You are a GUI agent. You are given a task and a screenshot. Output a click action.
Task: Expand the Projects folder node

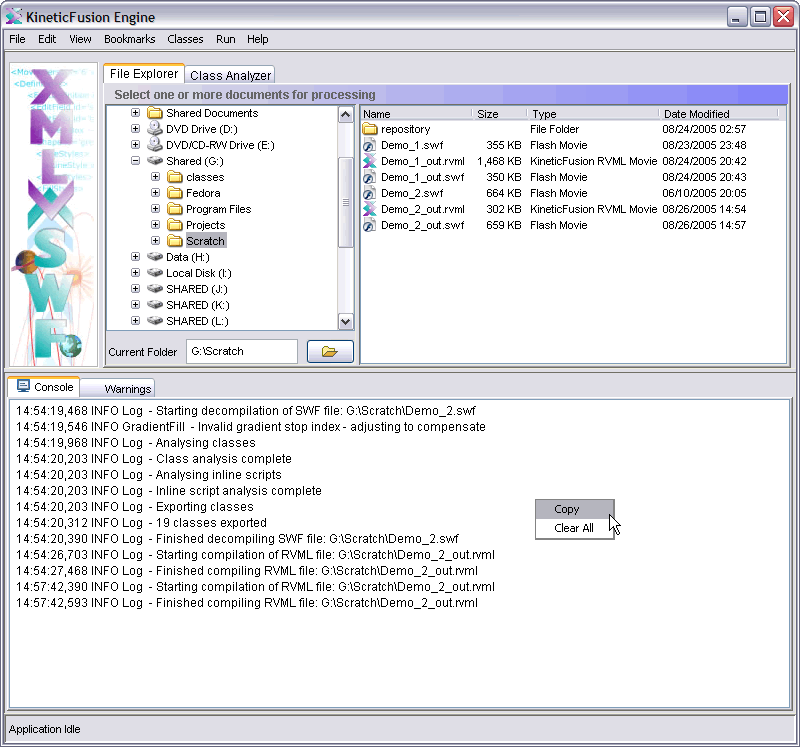click(x=156, y=225)
